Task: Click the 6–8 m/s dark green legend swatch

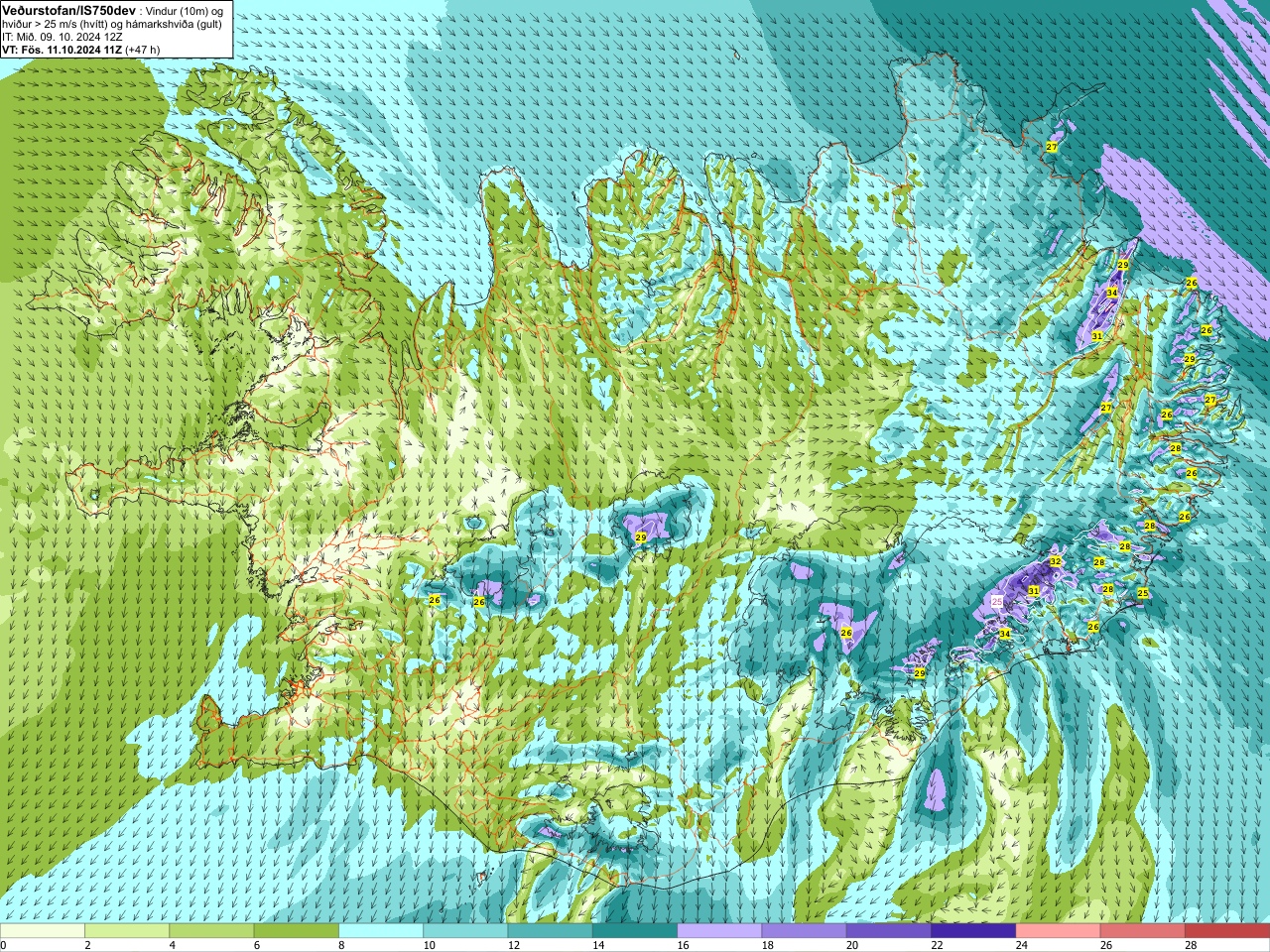Action: pos(297,931)
